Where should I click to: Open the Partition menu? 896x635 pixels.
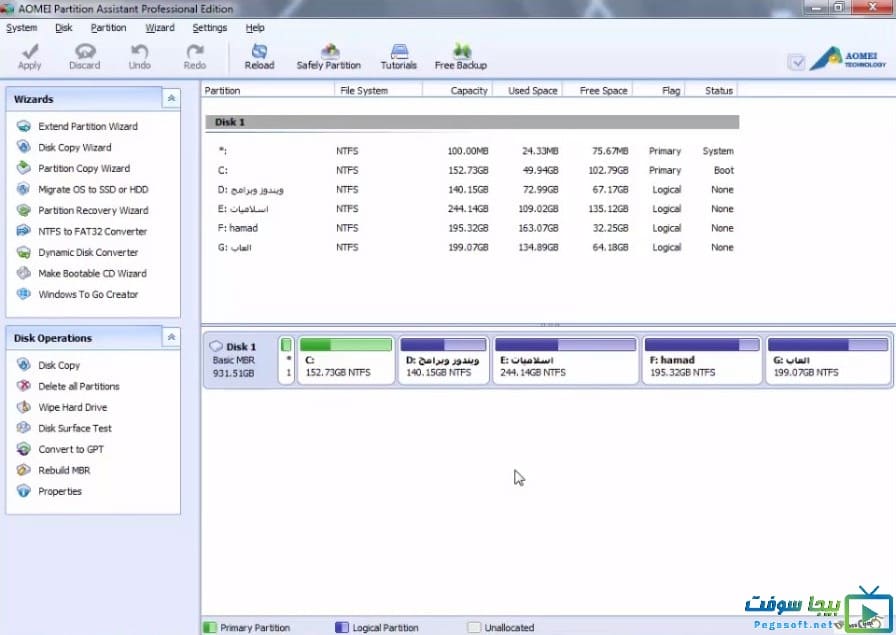[x=108, y=27]
